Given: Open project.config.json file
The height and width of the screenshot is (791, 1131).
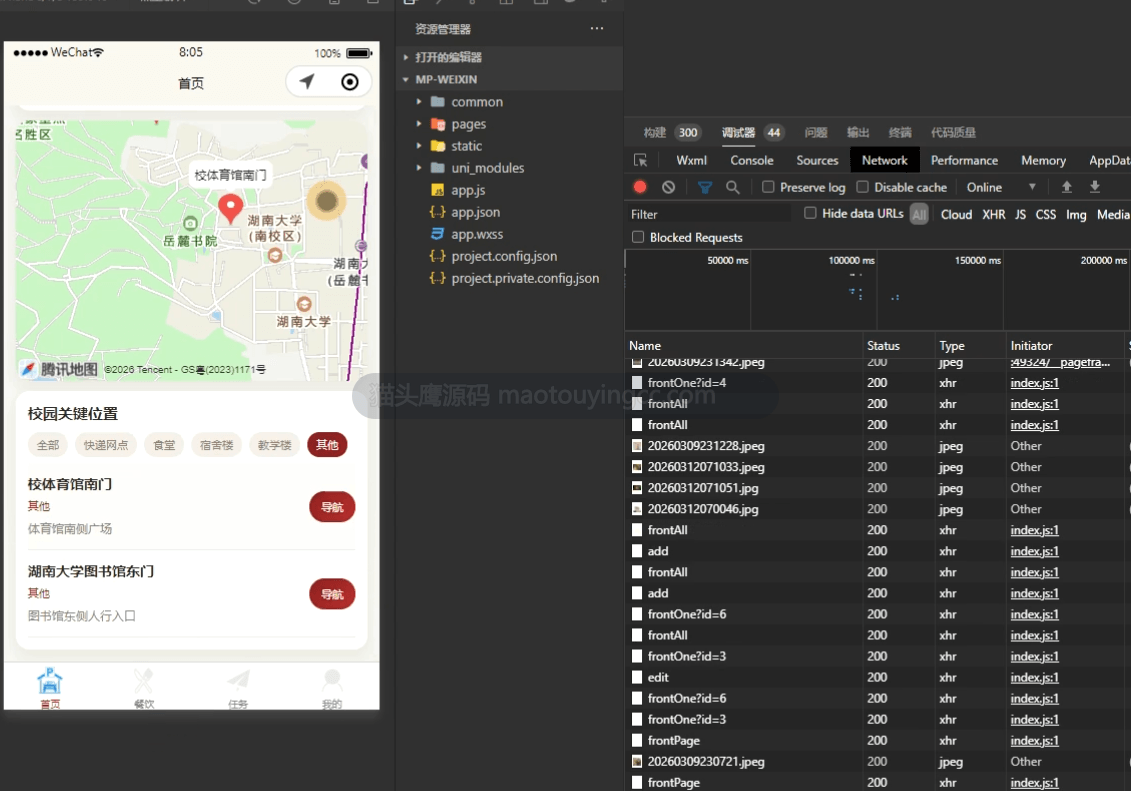Looking at the screenshot, I should coord(503,256).
